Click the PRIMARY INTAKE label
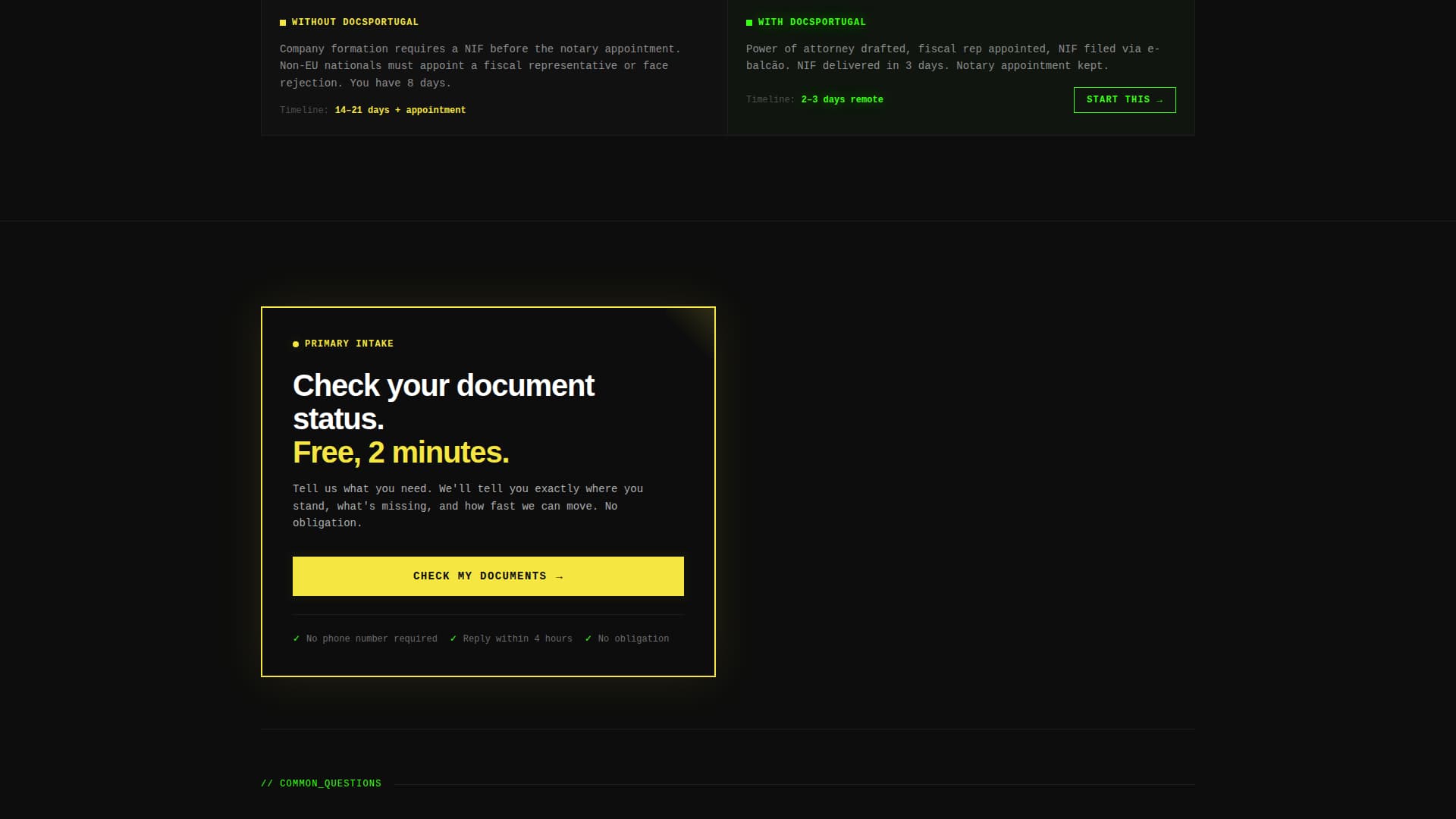This screenshot has height=819, width=1456. tap(349, 344)
